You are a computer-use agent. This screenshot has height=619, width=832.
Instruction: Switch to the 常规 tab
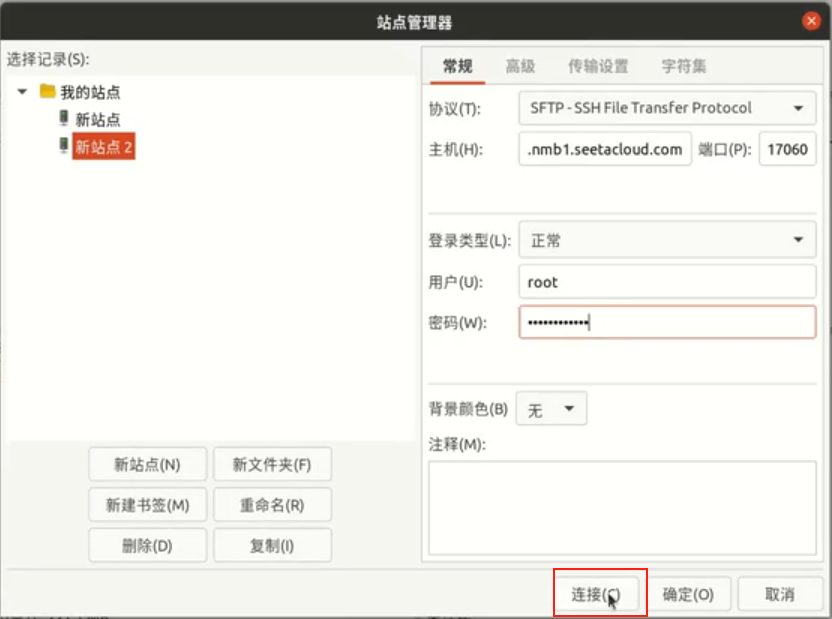click(x=457, y=66)
